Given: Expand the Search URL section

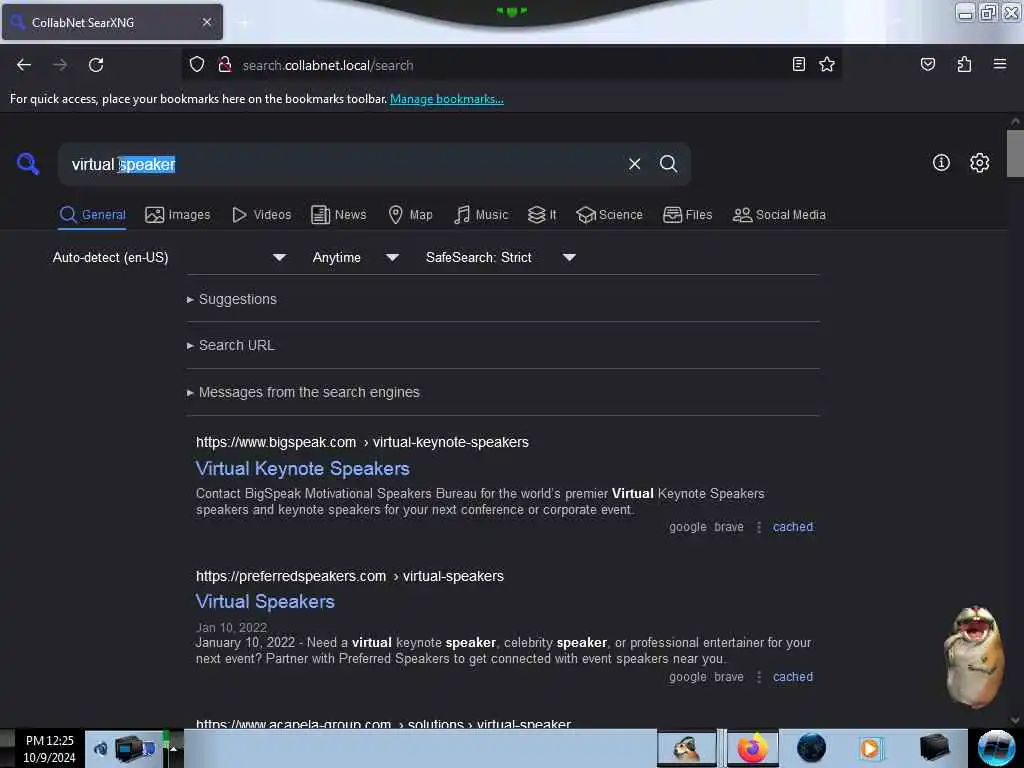Looking at the screenshot, I should point(231,345).
